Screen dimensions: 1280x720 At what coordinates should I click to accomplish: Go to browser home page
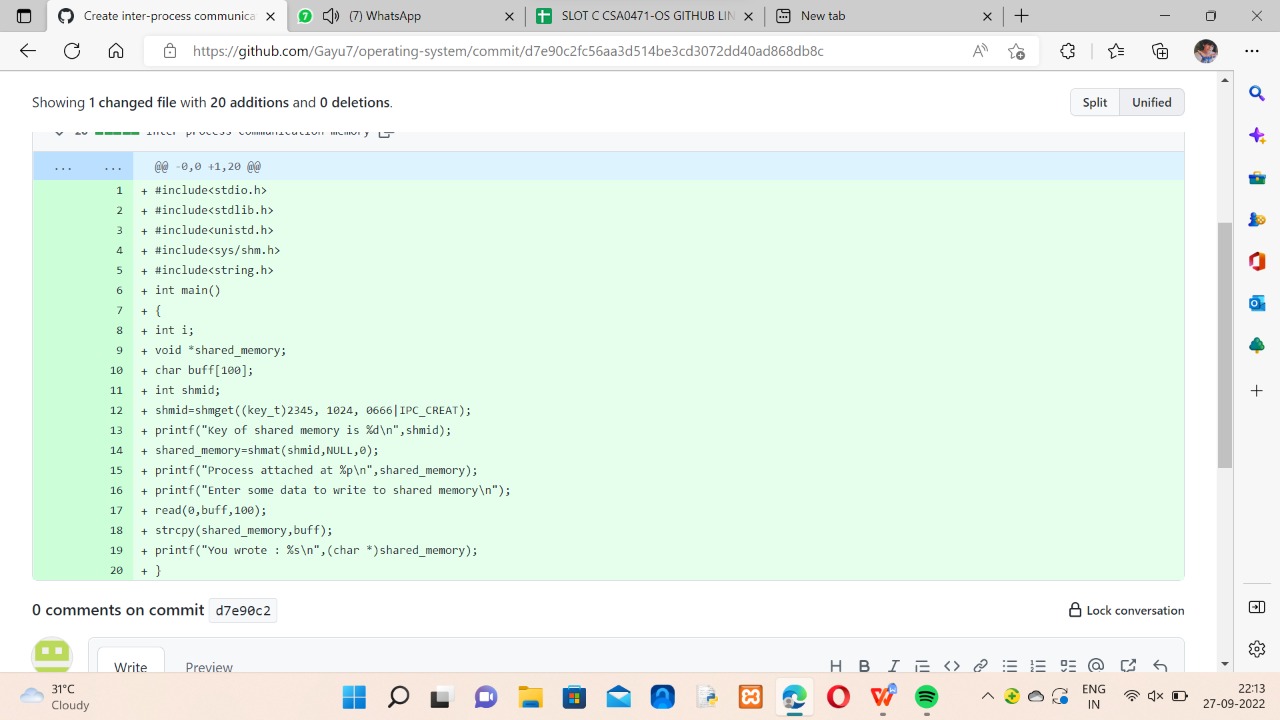point(116,51)
